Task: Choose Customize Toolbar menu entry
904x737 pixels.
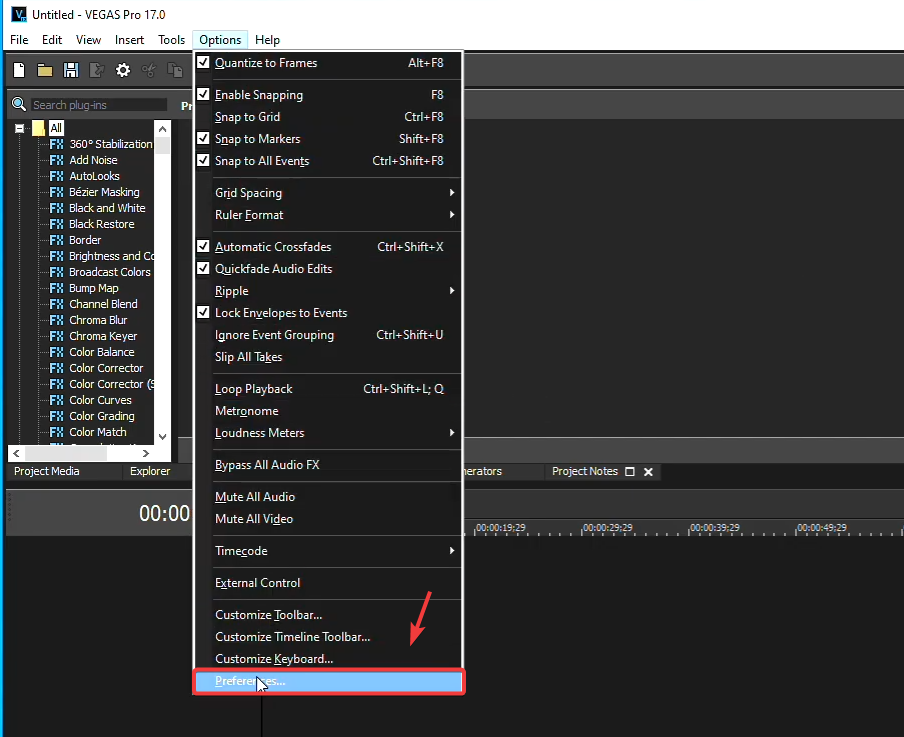Action: 329,615
